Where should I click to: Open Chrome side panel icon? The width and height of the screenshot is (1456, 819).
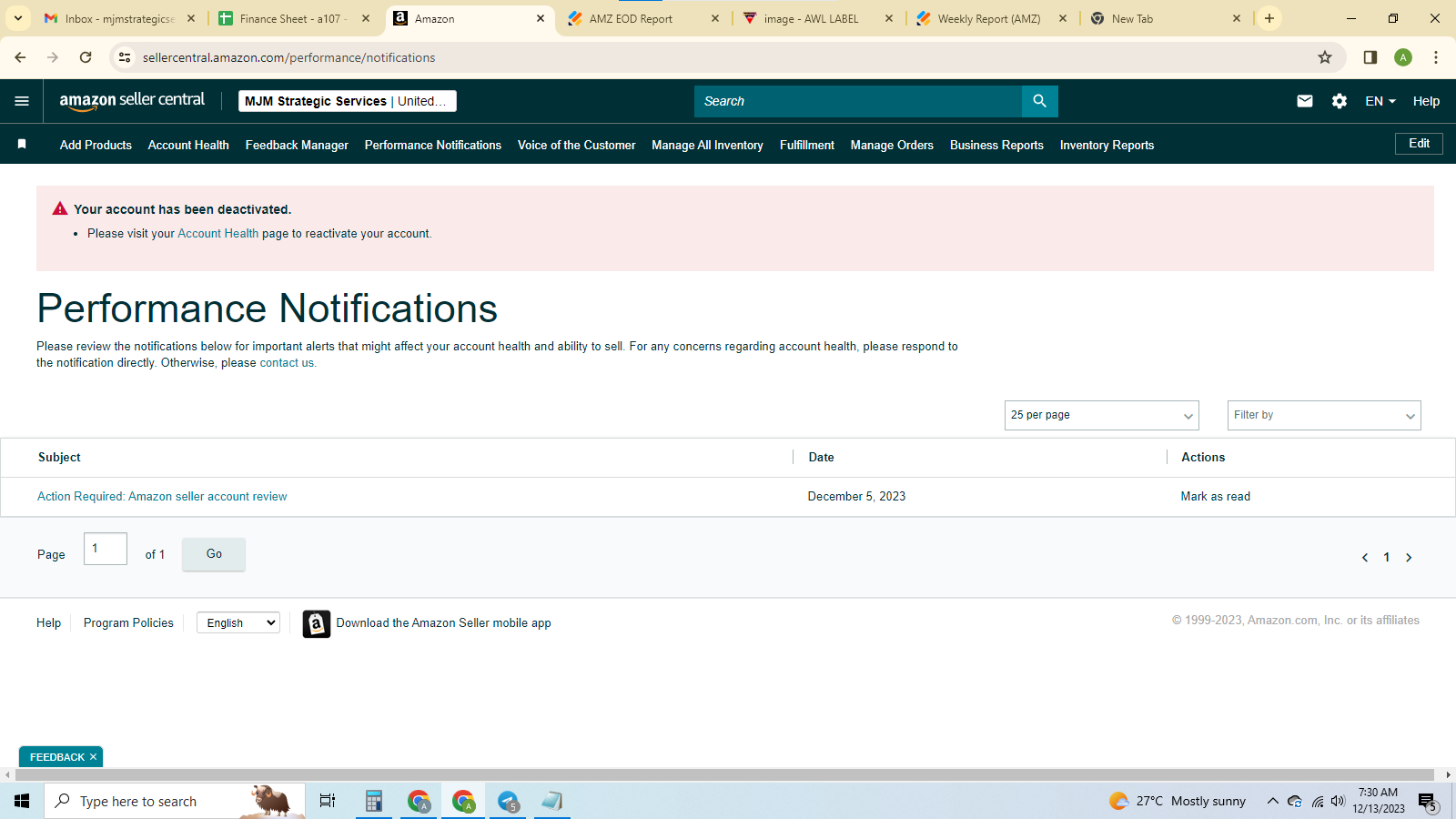[1370, 57]
